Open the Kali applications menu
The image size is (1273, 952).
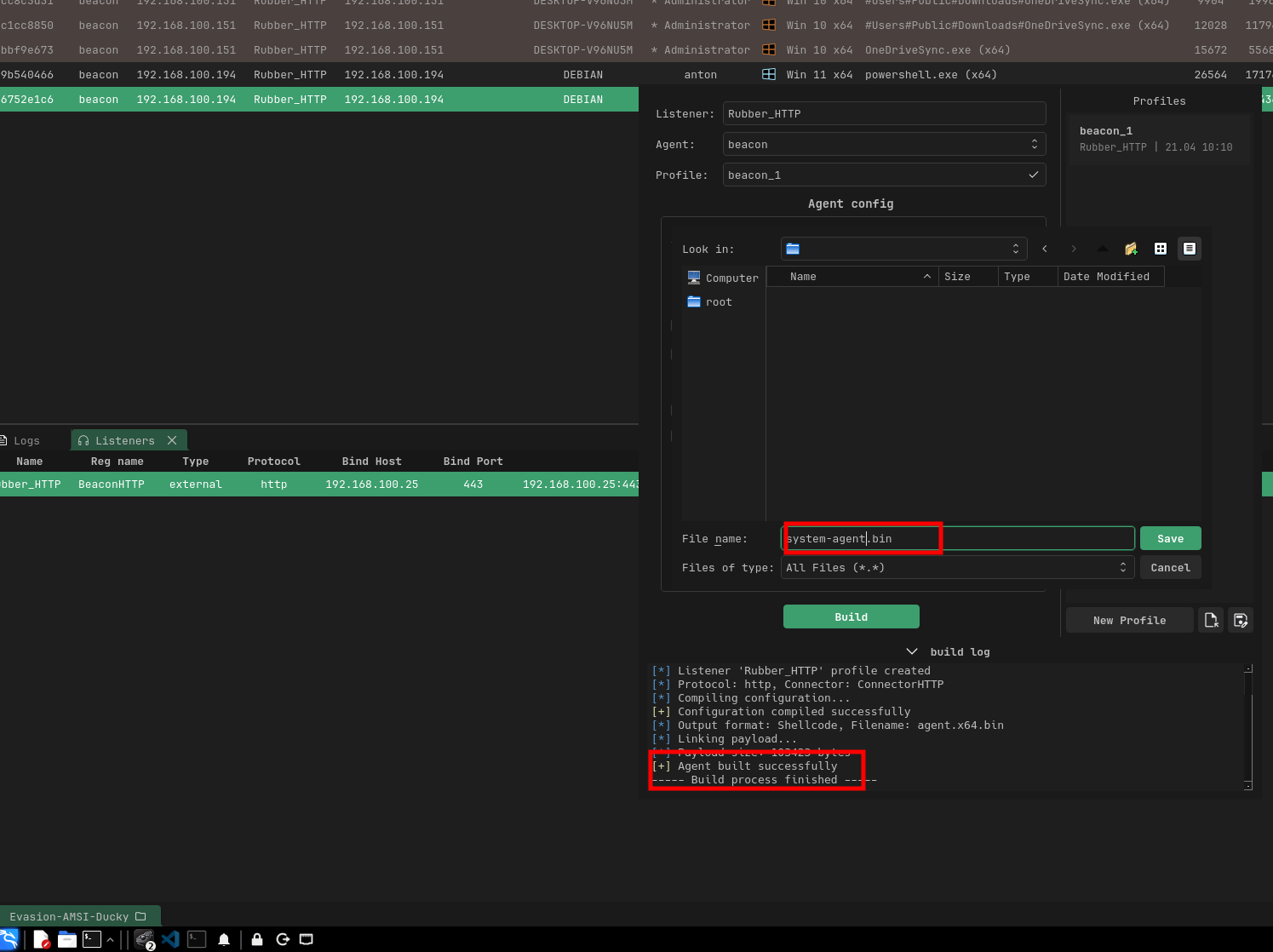point(9,939)
